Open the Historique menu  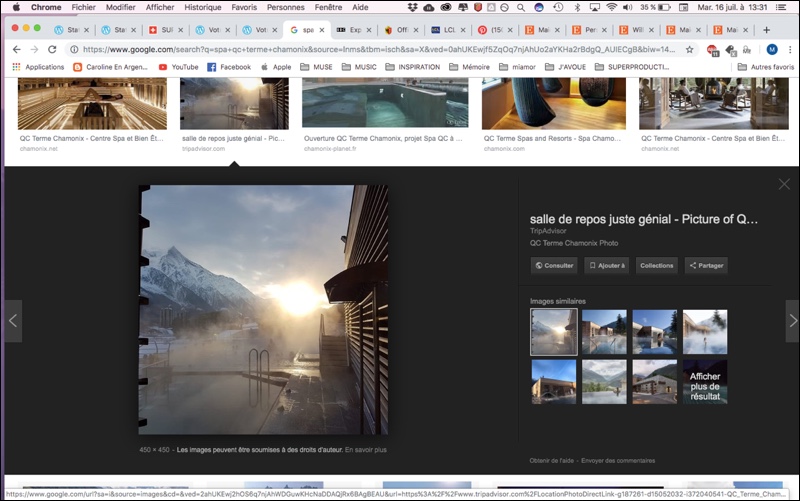(203, 7)
